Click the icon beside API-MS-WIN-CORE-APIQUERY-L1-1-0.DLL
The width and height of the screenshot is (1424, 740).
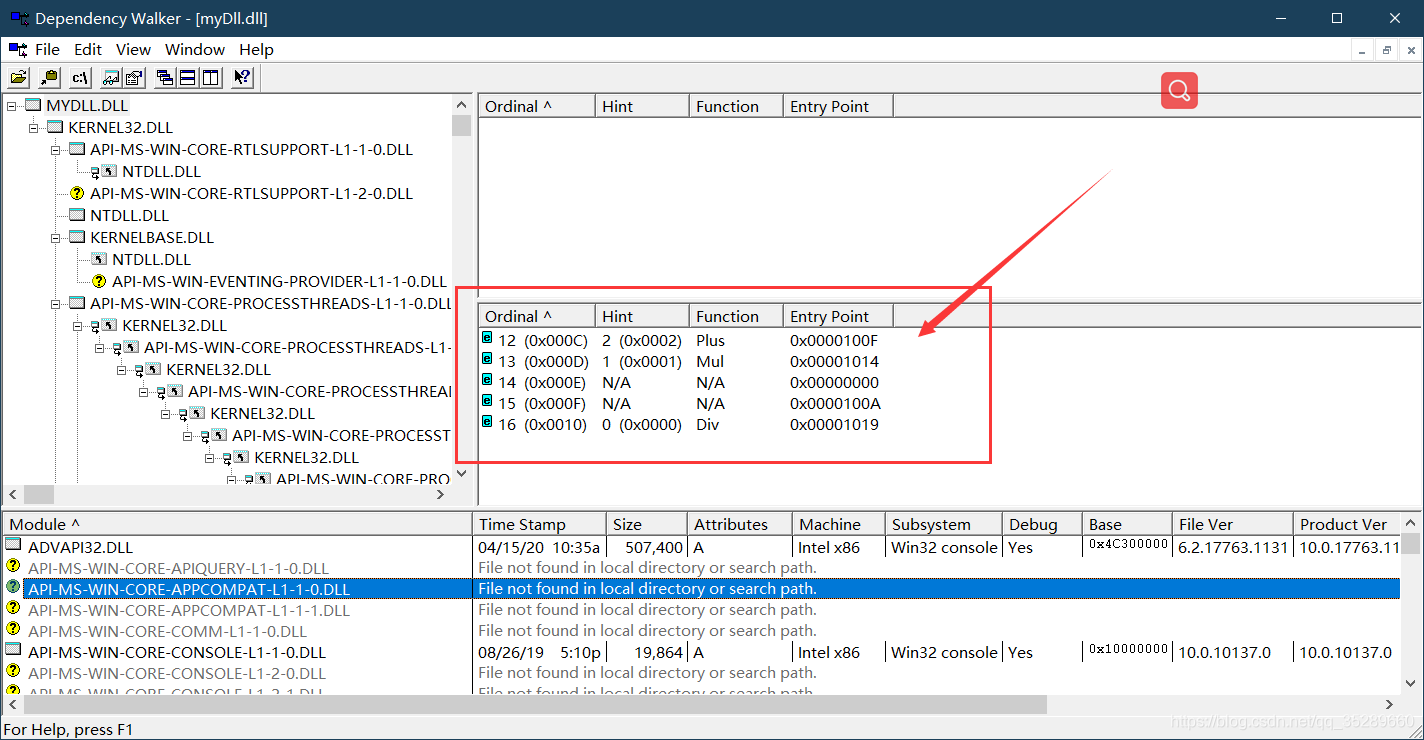click(x=13, y=567)
